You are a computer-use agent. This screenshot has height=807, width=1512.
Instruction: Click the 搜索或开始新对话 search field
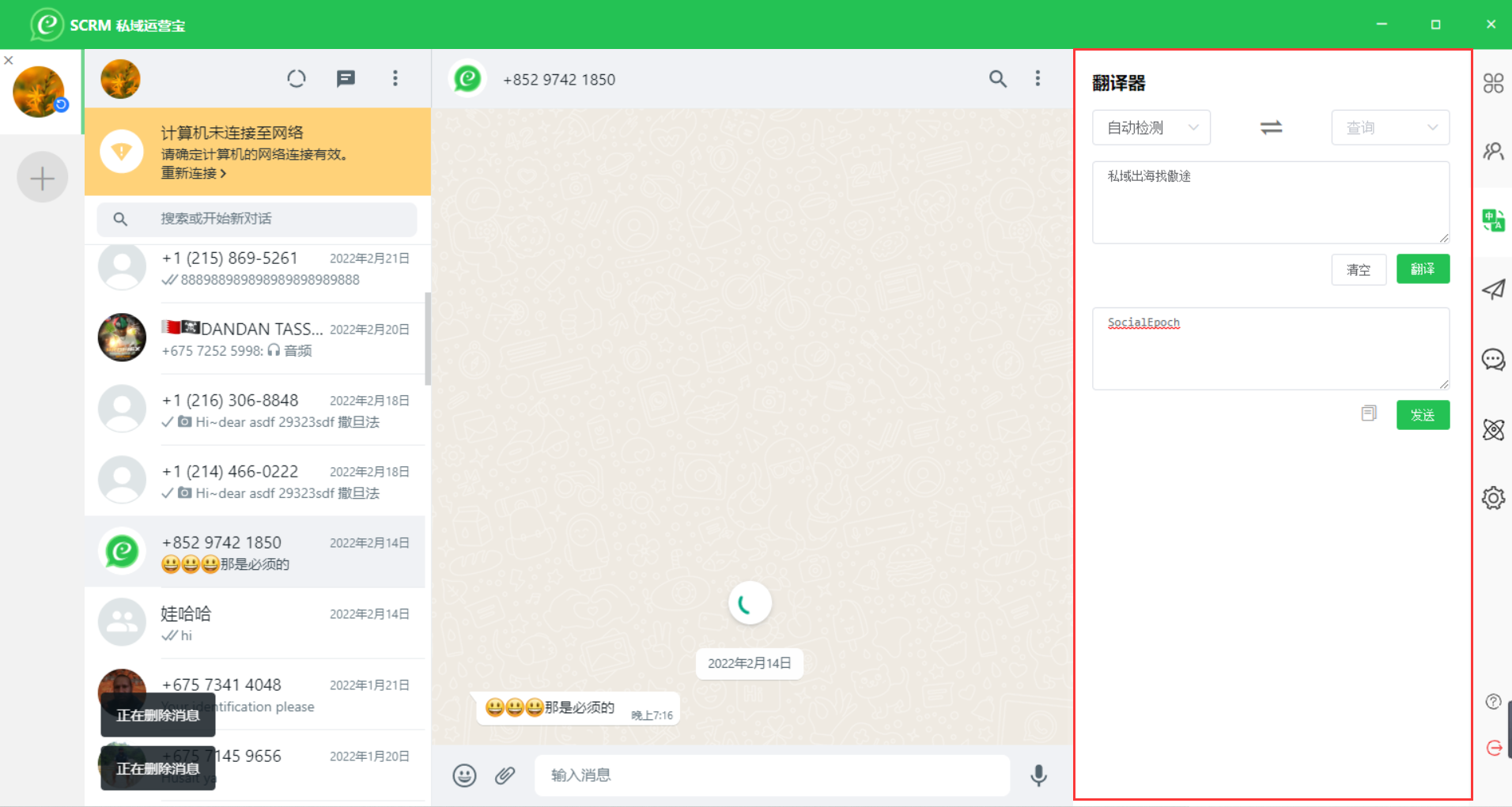pos(257,219)
